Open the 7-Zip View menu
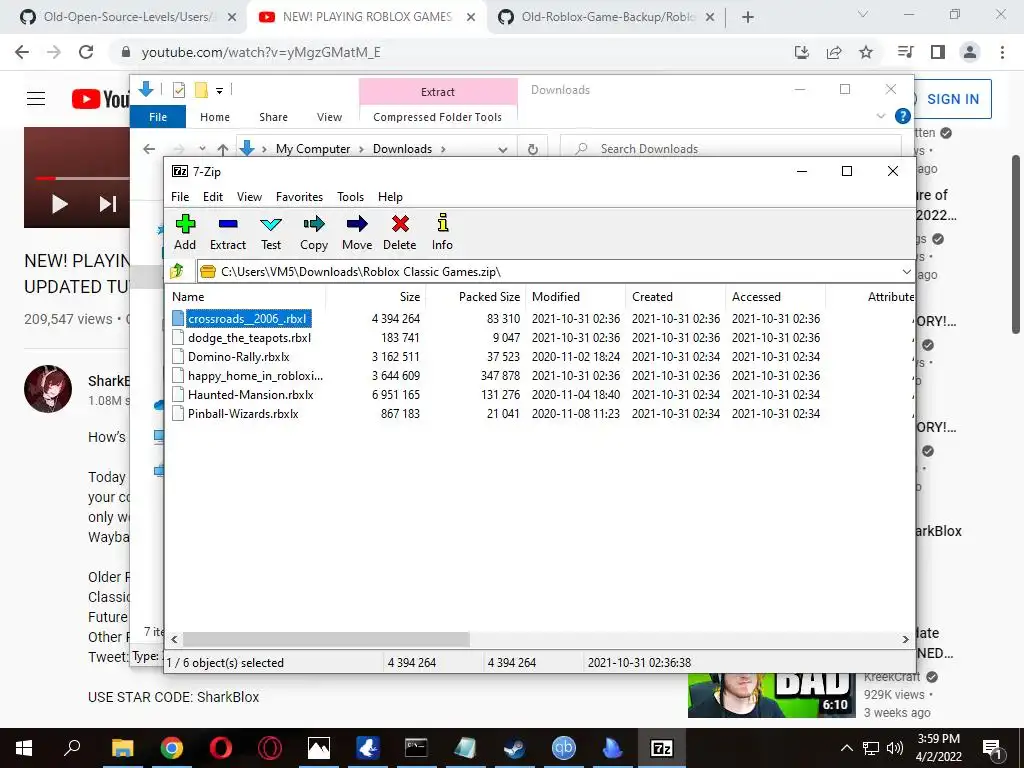The width and height of the screenshot is (1024, 768). (x=249, y=197)
